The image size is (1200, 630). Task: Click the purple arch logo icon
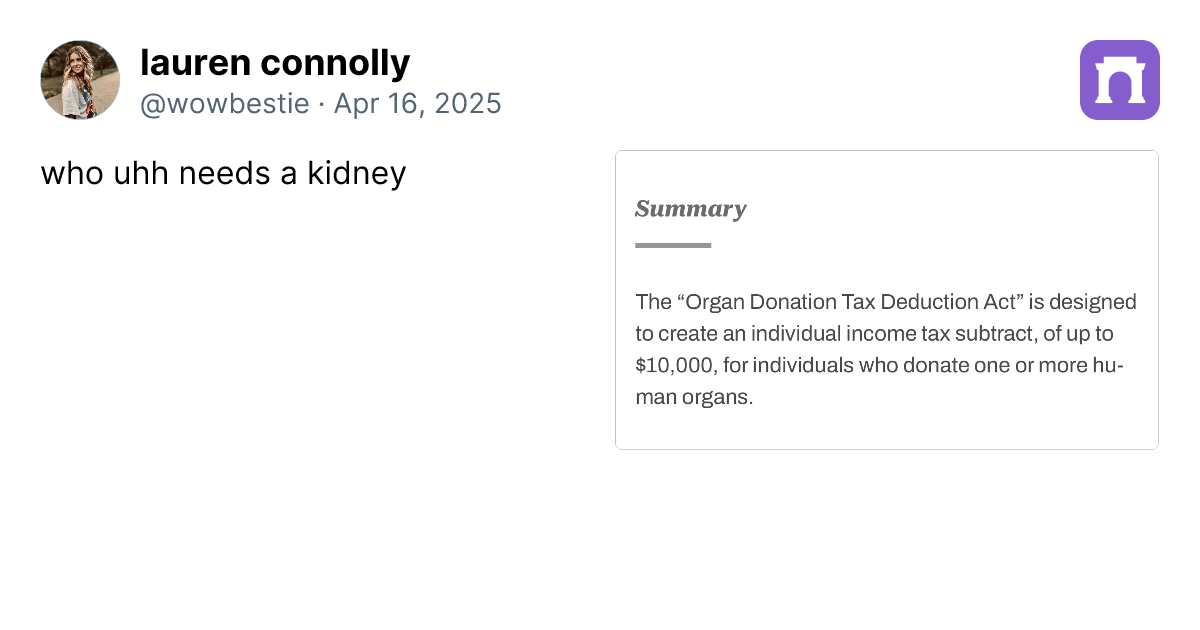(1119, 80)
